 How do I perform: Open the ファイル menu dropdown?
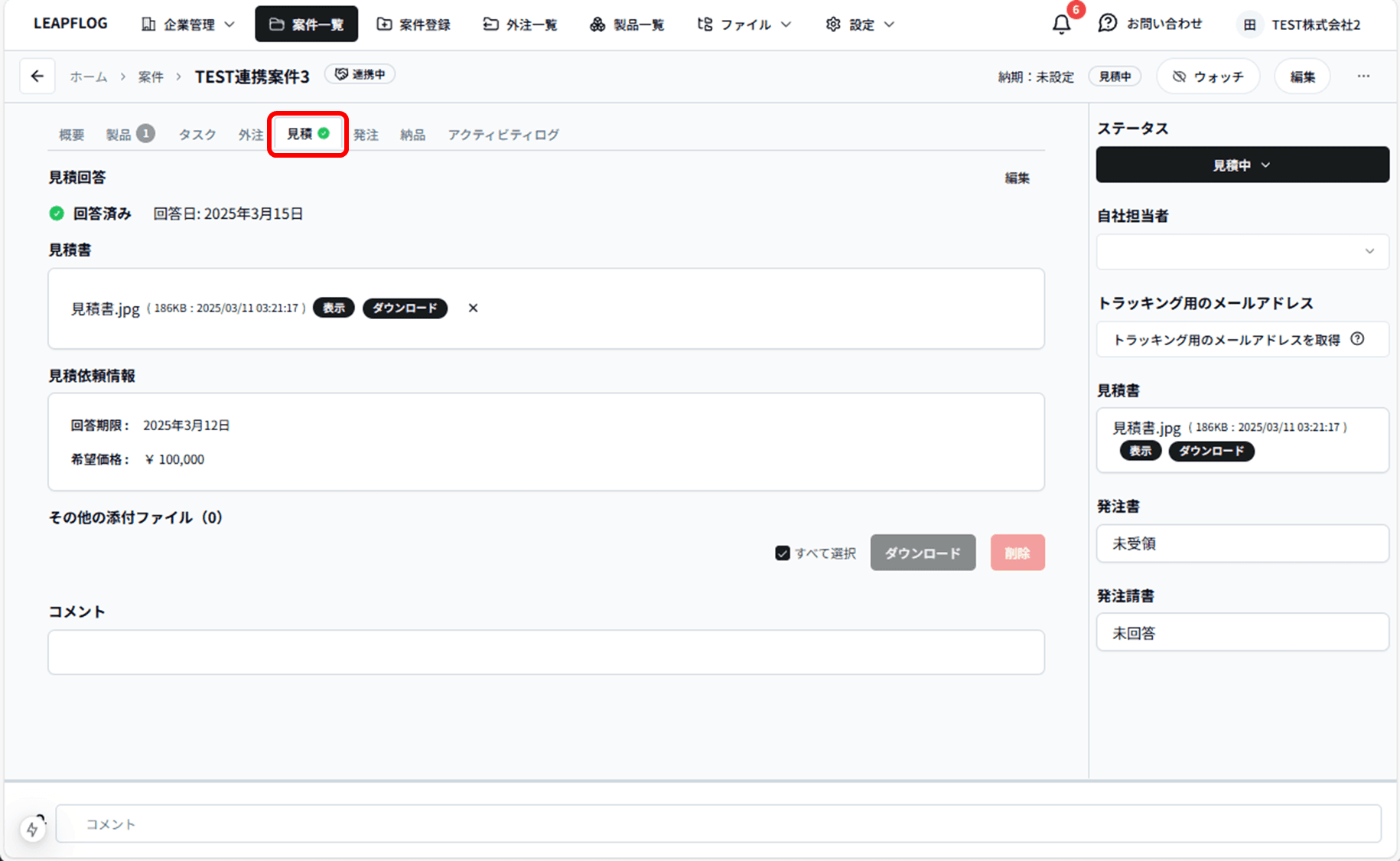click(744, 24)
